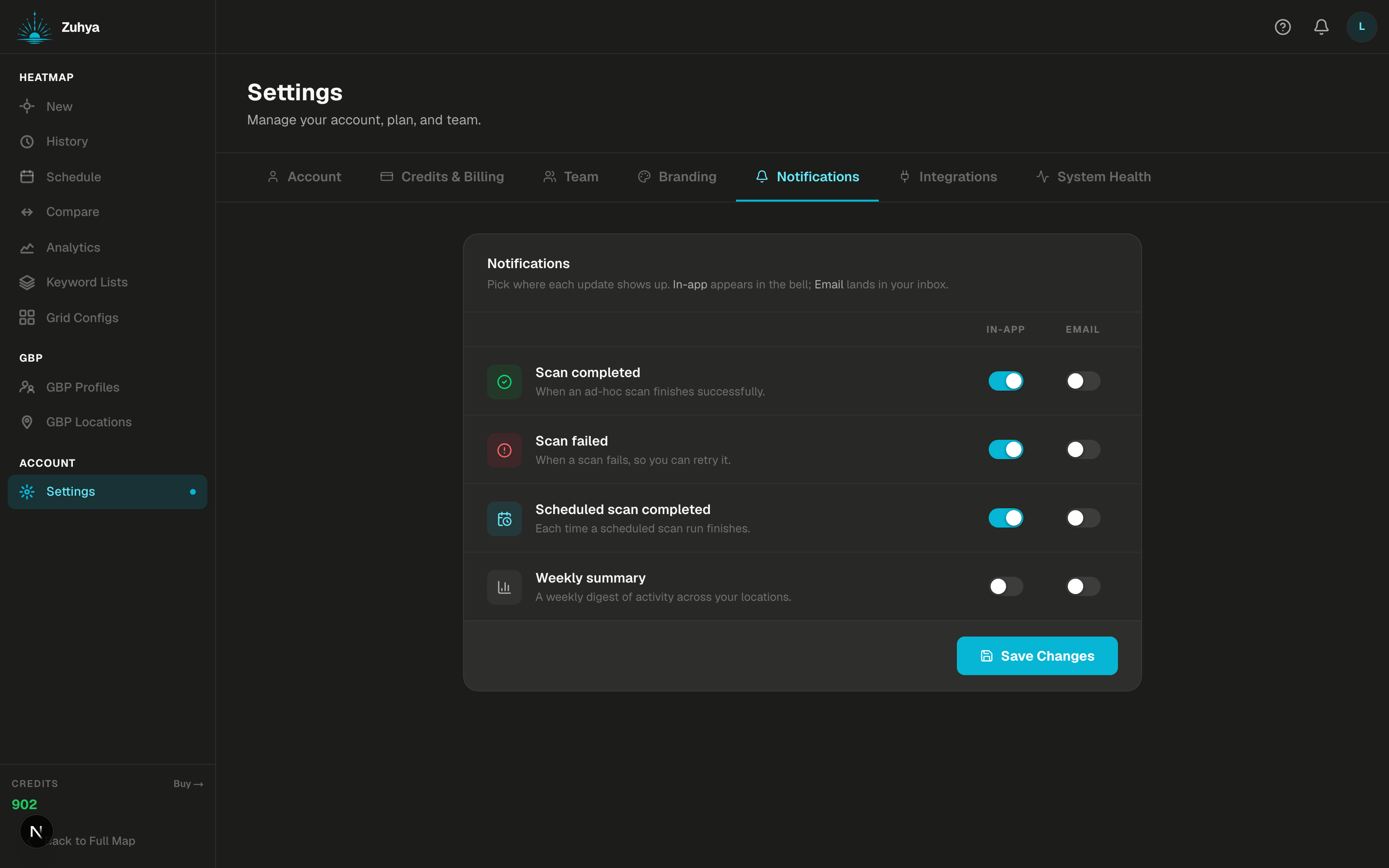Click the Grid Configs grid icon

pos(27,317)
